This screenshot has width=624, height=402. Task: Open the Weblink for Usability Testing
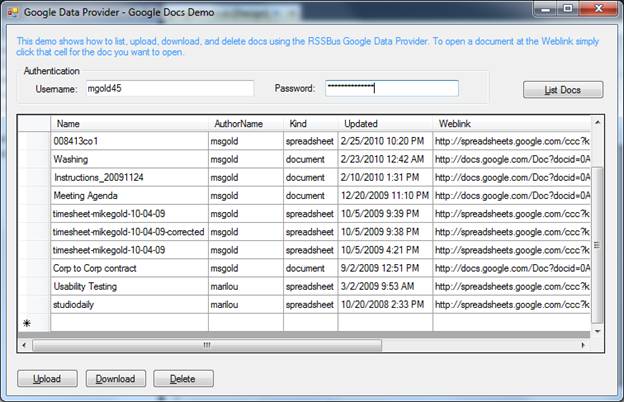click(x=512, y=286)
